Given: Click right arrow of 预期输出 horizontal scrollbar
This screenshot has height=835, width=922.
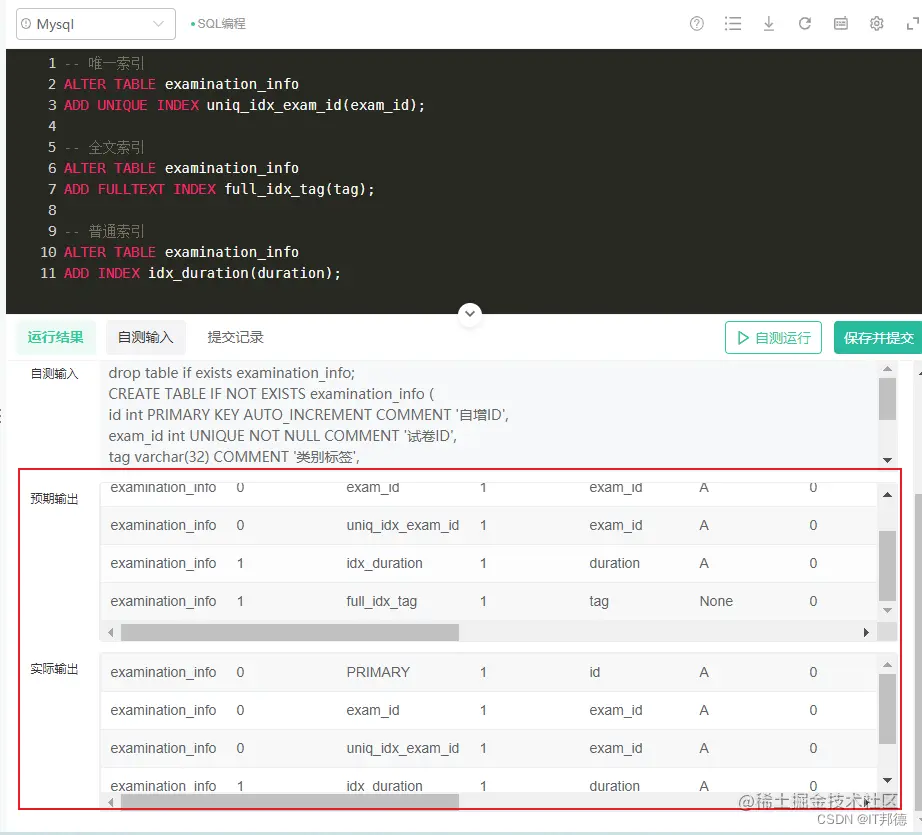Looking at the screenshot, I should (x=866, y=633).
